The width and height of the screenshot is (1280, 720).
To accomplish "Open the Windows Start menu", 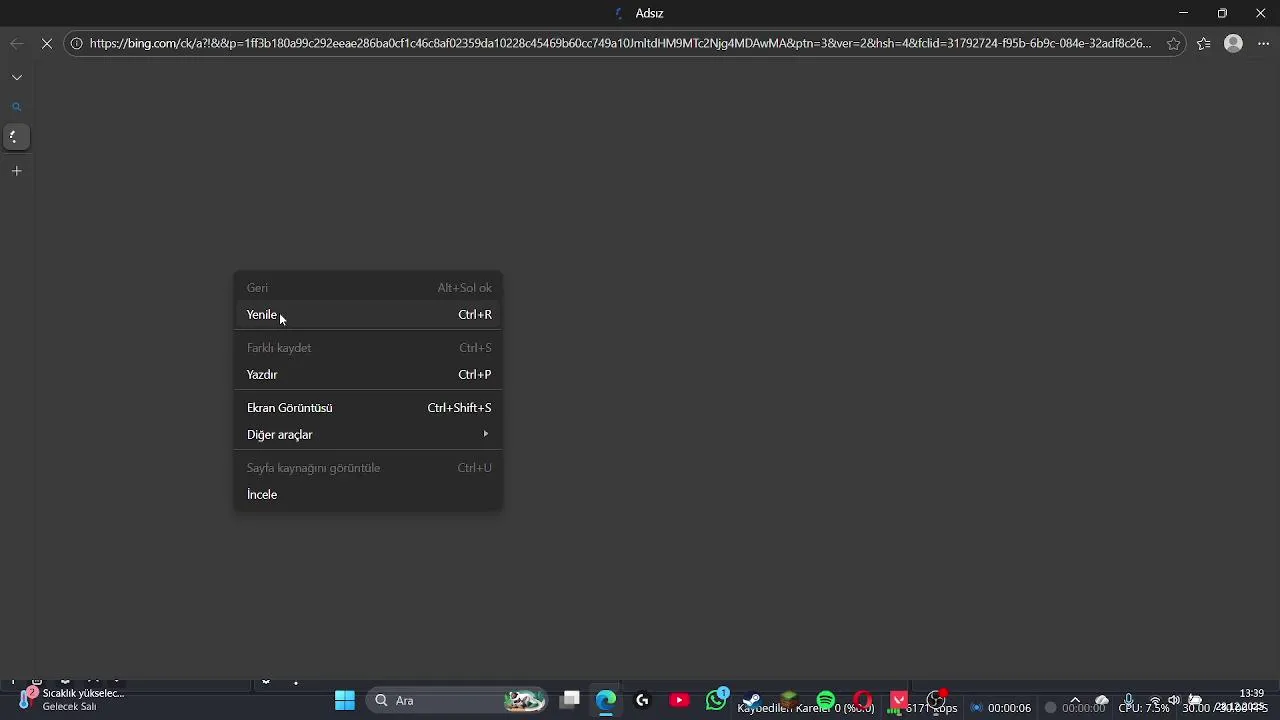I will click(345, 700).
